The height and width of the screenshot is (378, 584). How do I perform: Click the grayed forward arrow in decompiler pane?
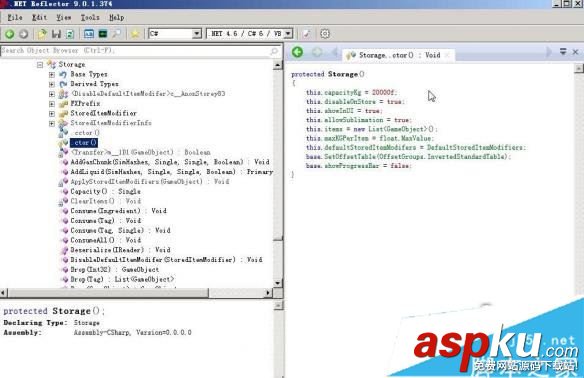point(317,52)
